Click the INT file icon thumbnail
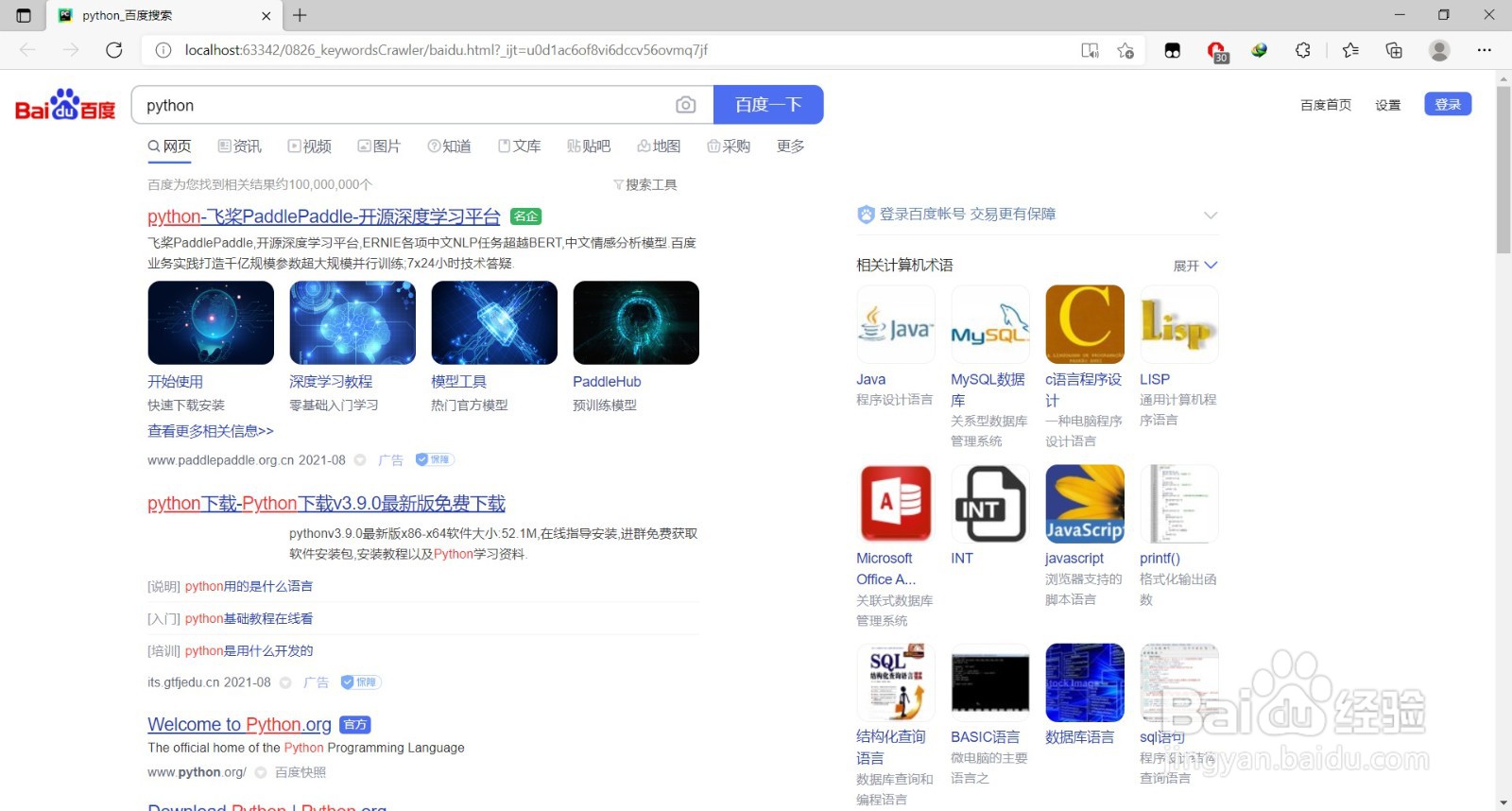 [x=990, y=504]
